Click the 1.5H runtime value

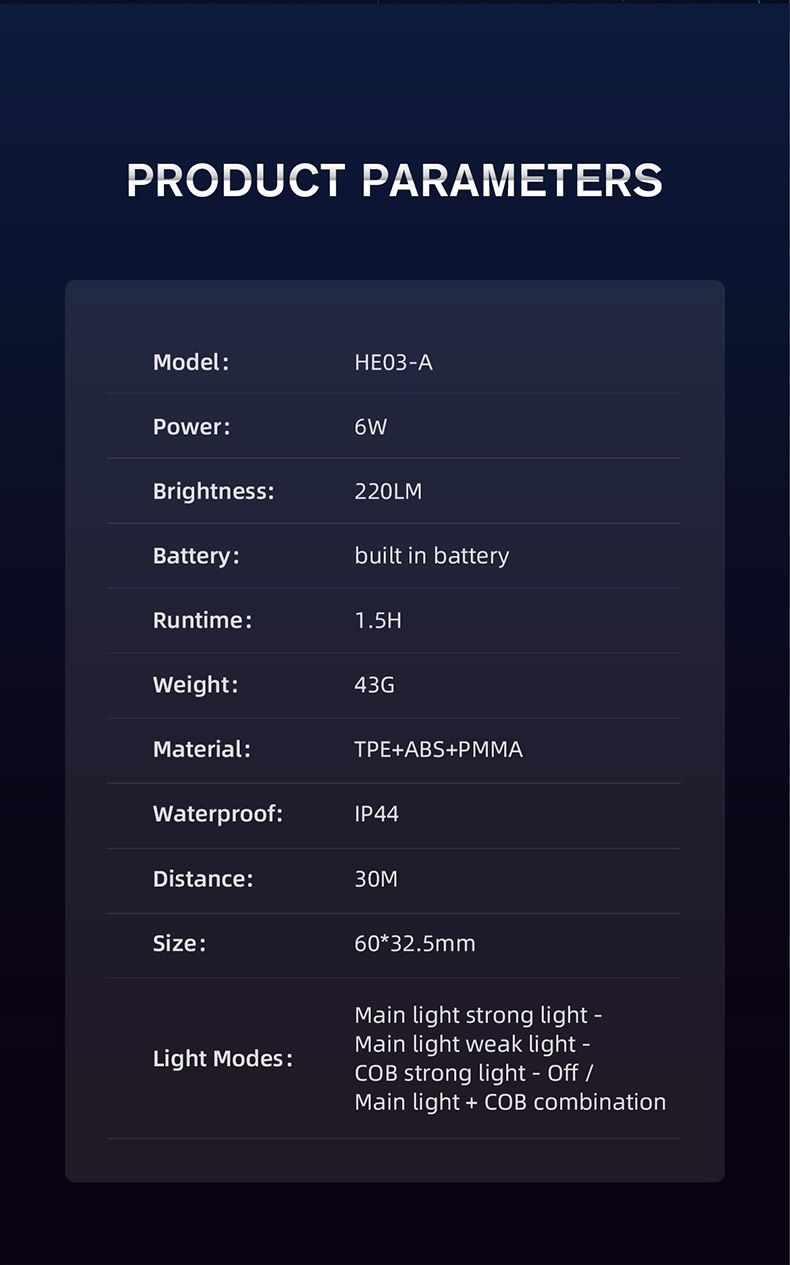point(378,620)
